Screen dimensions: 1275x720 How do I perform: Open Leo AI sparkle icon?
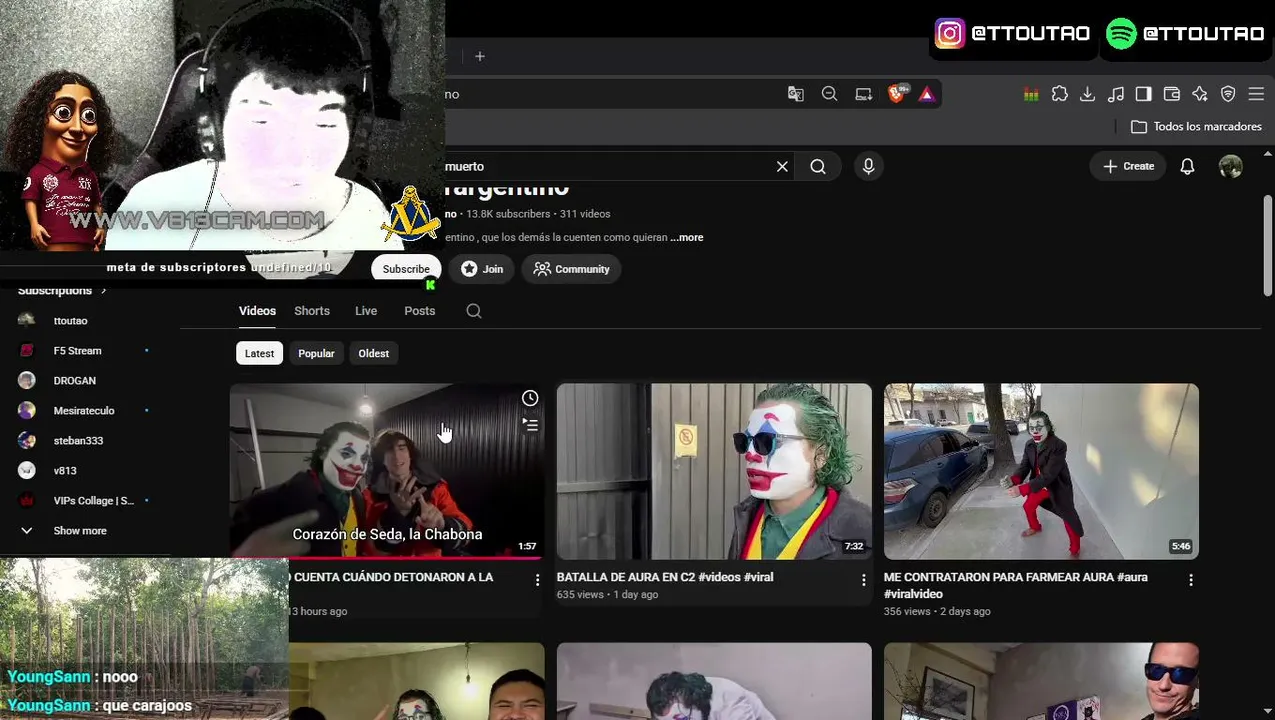[x=1200, y=94]
